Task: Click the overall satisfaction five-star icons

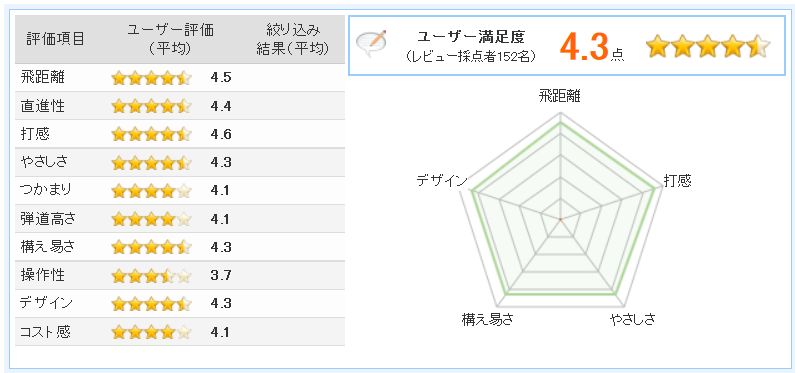Action: coord(708,47)
